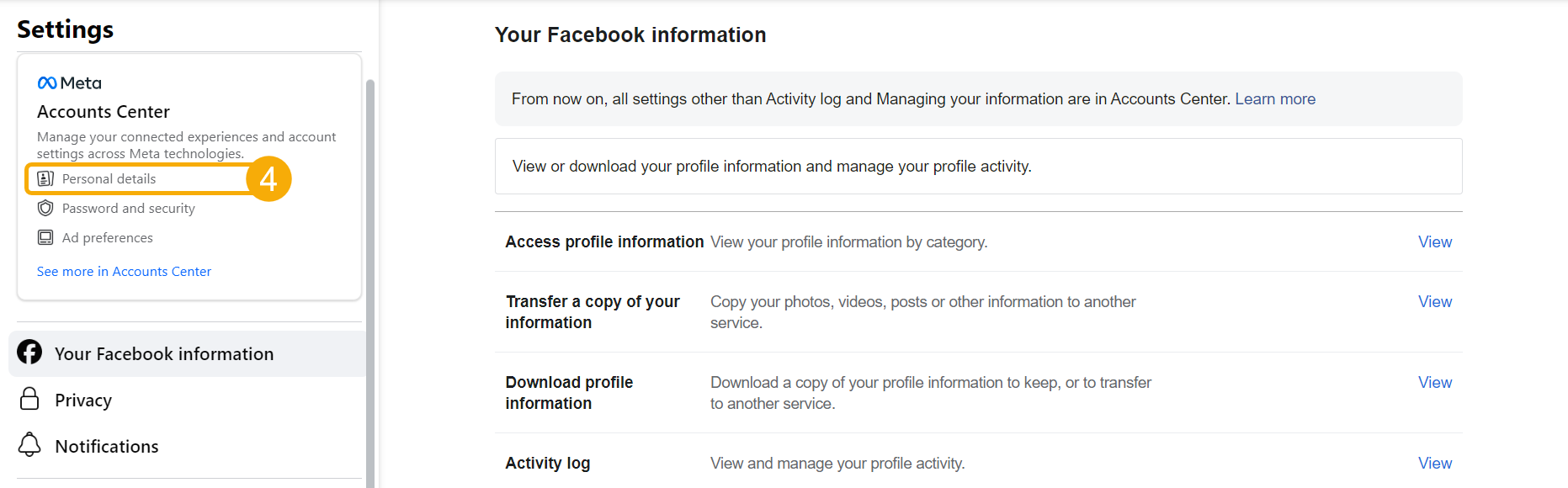Click the orange step marker labeled 4
The image size is (1568, 488).
point(269,178)
